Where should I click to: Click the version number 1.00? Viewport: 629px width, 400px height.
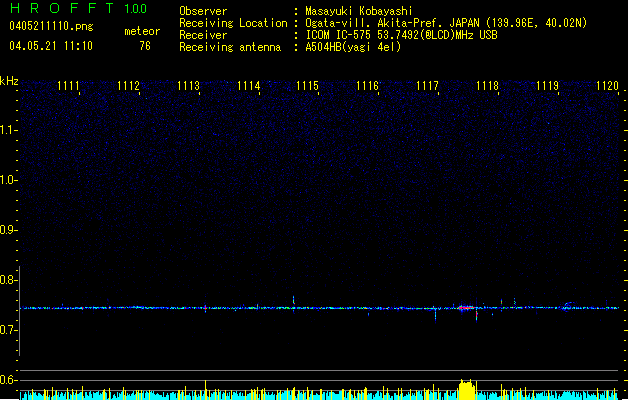[x=135, y=8]
